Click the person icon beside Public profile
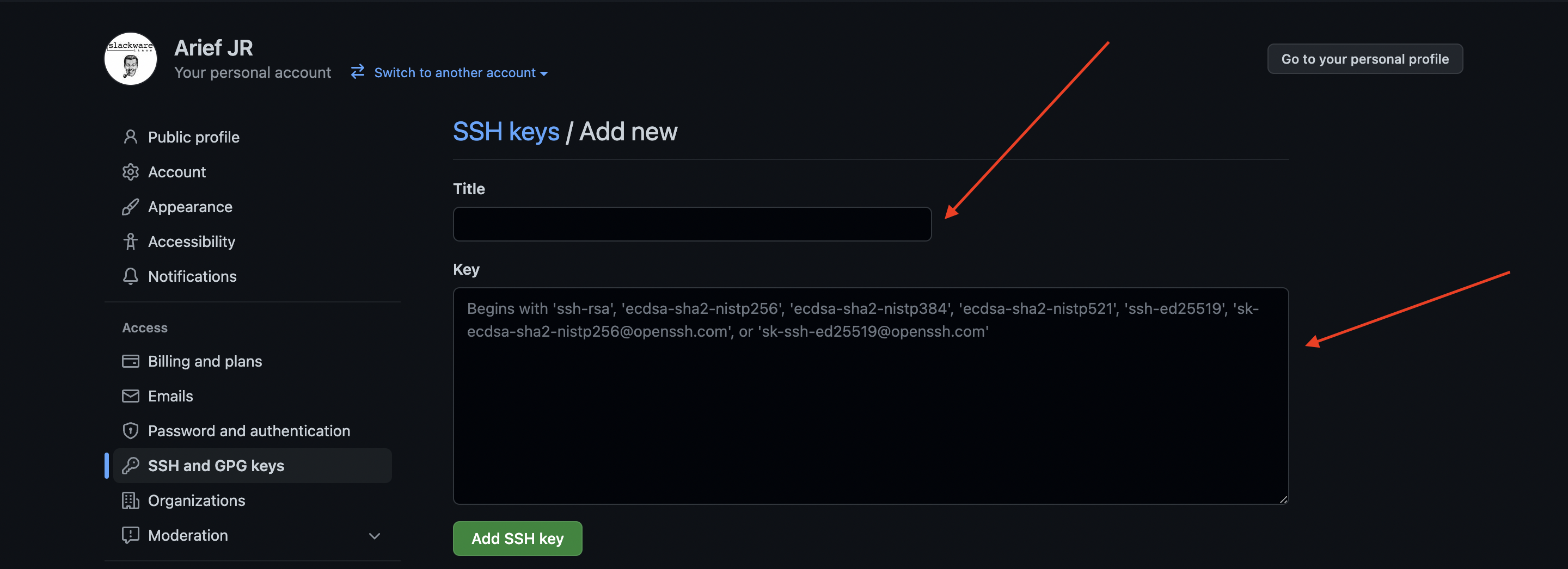Image resolution: width=1568 pixels, height=569 pixels. (x=131, y=137)
